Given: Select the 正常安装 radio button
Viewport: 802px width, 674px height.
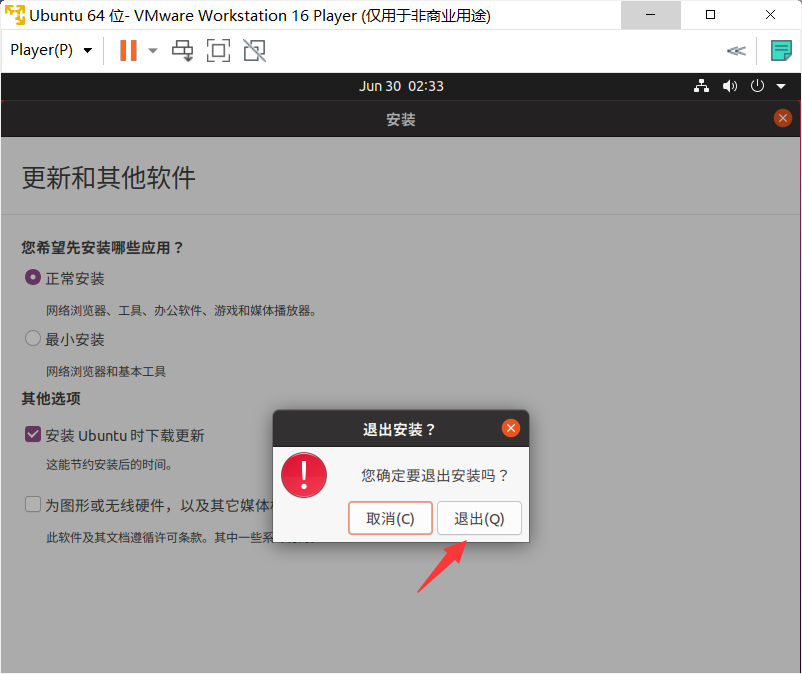Looking at the screenshot, I should click(33, 278).
